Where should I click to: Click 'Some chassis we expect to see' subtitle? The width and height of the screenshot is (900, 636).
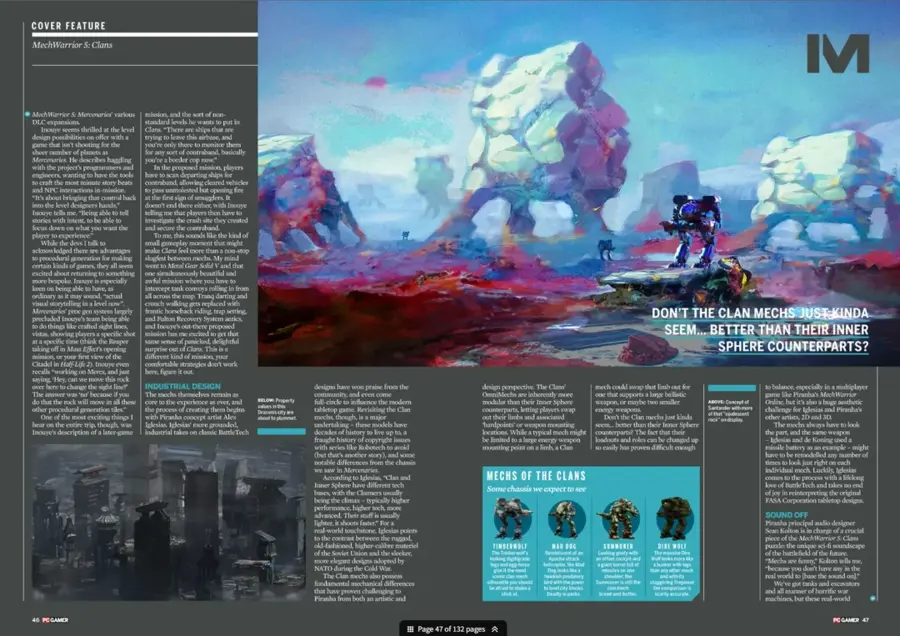tap(537, 489)
